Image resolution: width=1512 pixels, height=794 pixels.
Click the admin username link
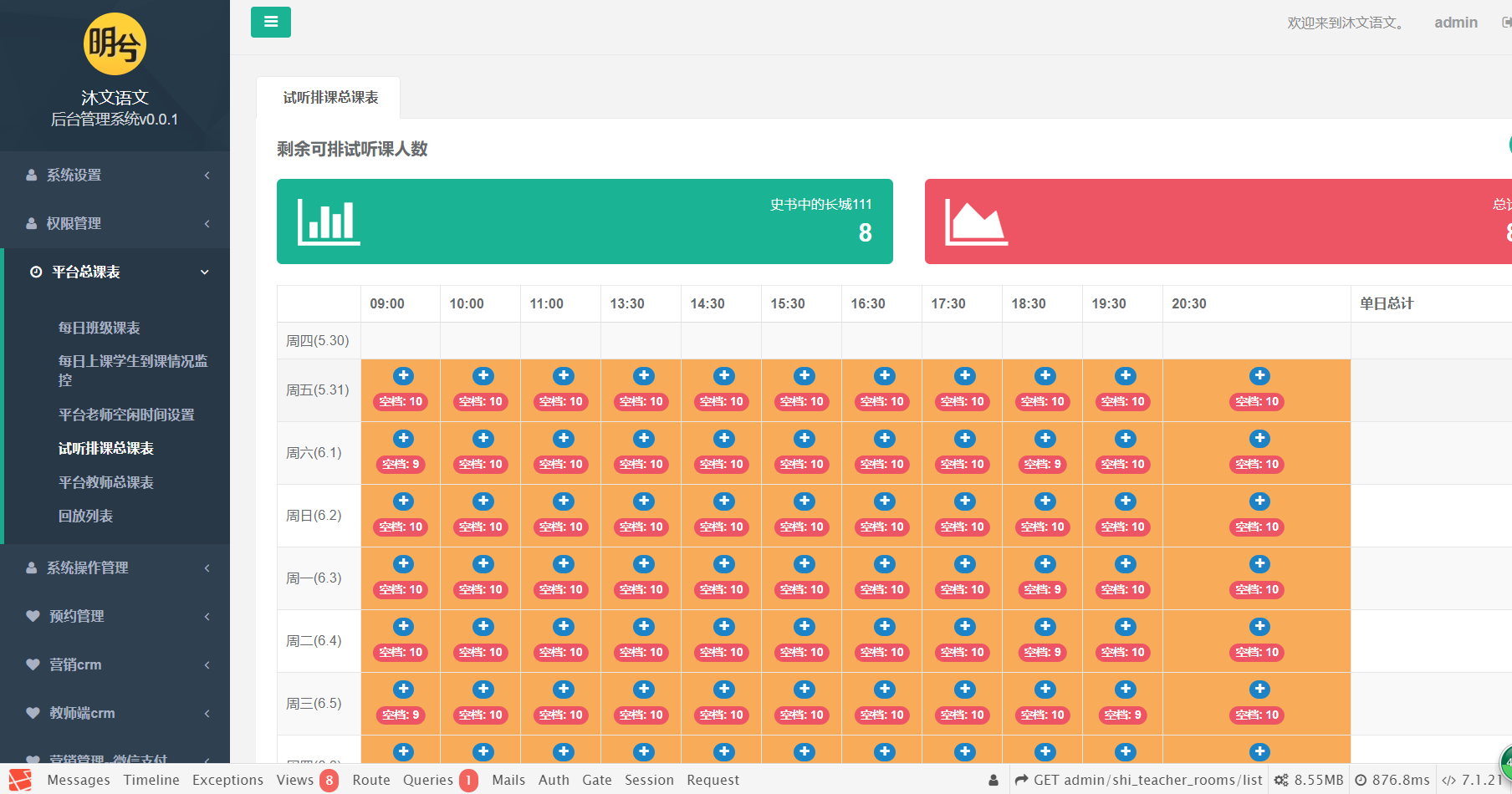click(1456, 23)
